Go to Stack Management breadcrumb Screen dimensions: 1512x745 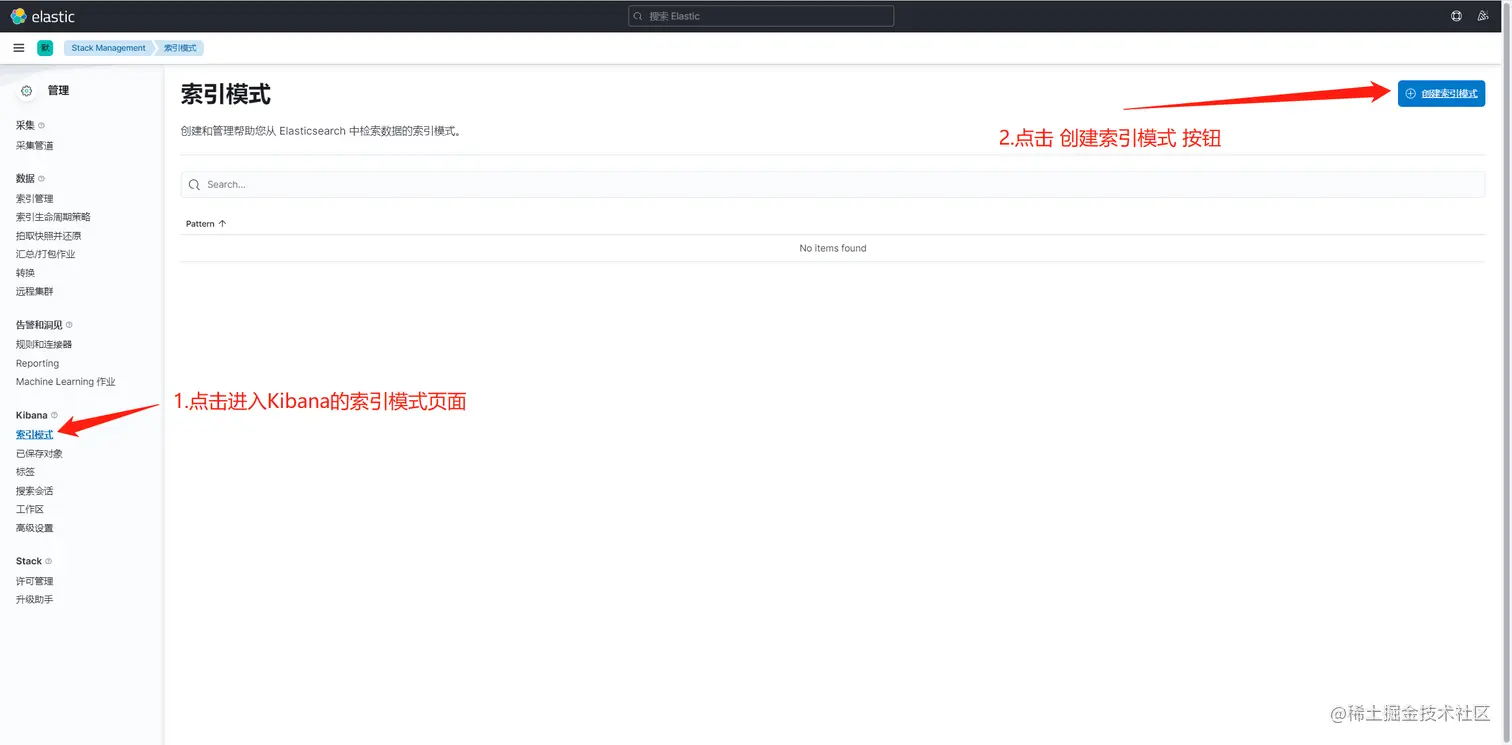108,48
